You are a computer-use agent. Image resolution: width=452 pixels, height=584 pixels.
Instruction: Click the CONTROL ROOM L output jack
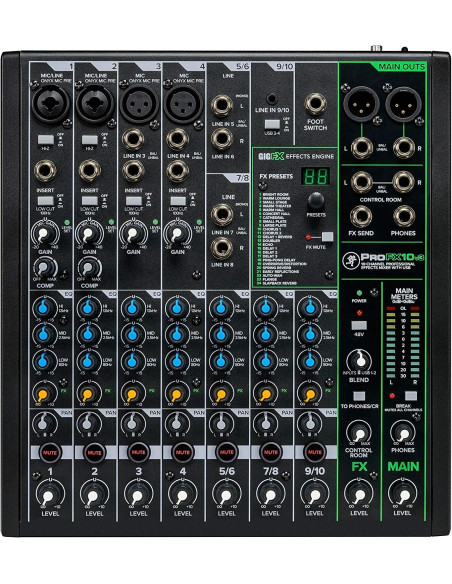point(361,182)
